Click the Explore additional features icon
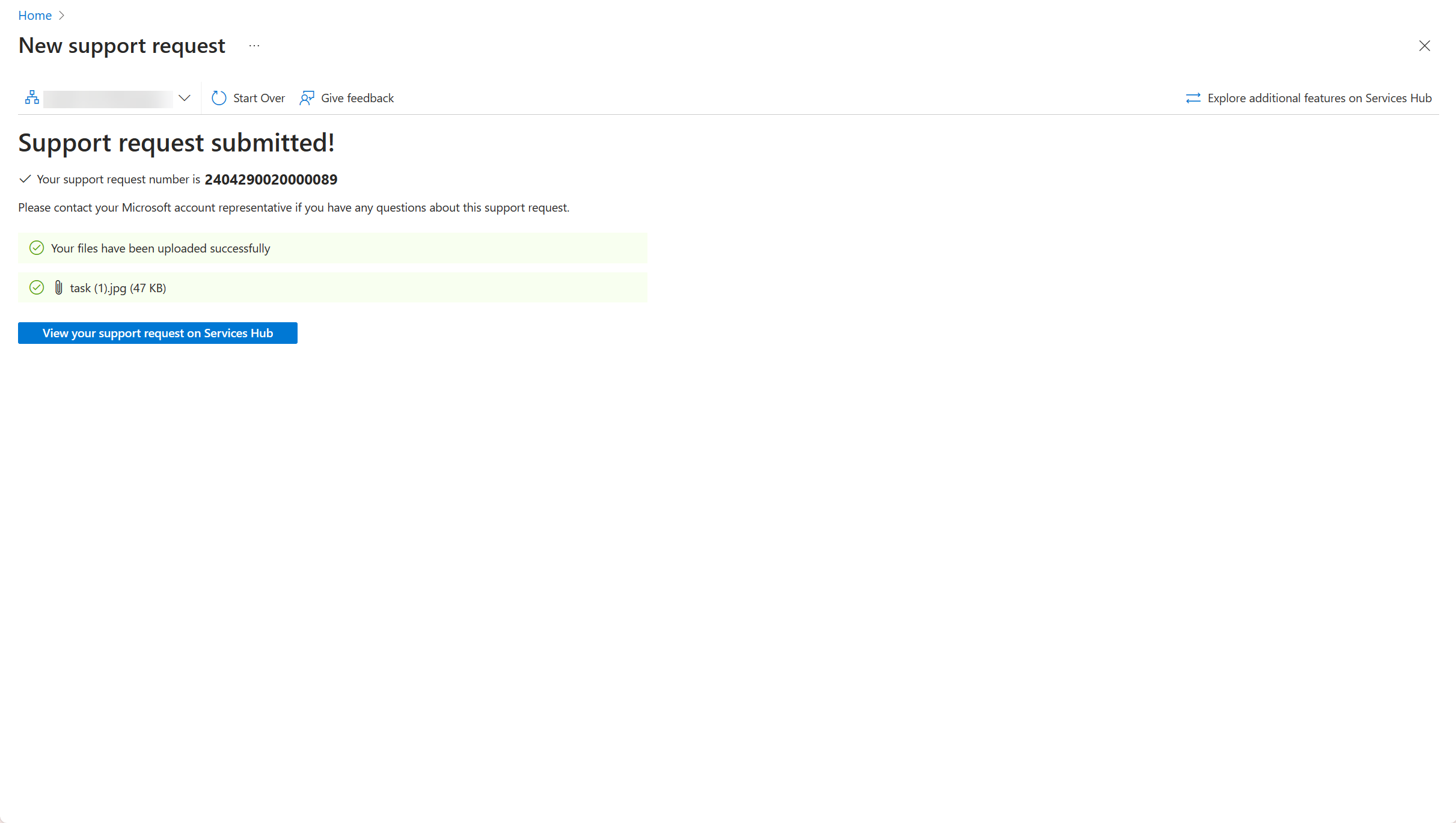 1192,97
